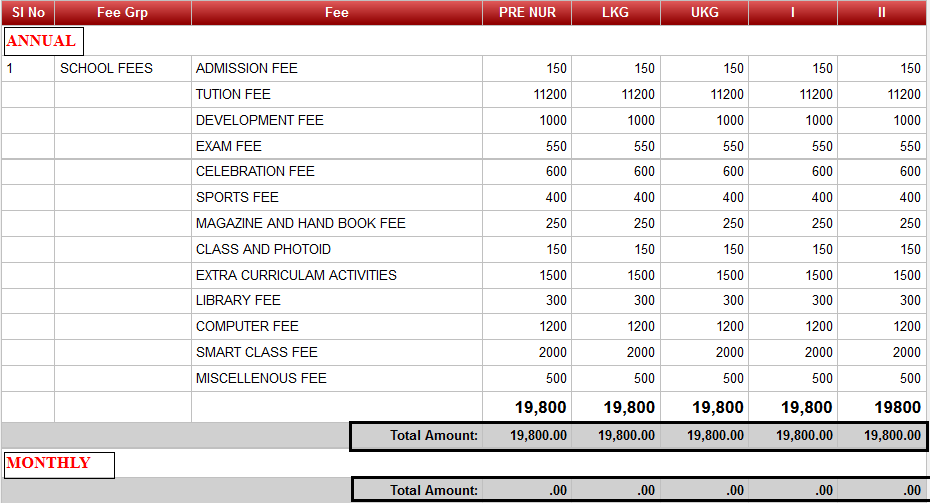Image resolution: width=930 pixels, height=503 pixels.
Task: Click the ADMISSION FEE row label
Action: [247, 69]
